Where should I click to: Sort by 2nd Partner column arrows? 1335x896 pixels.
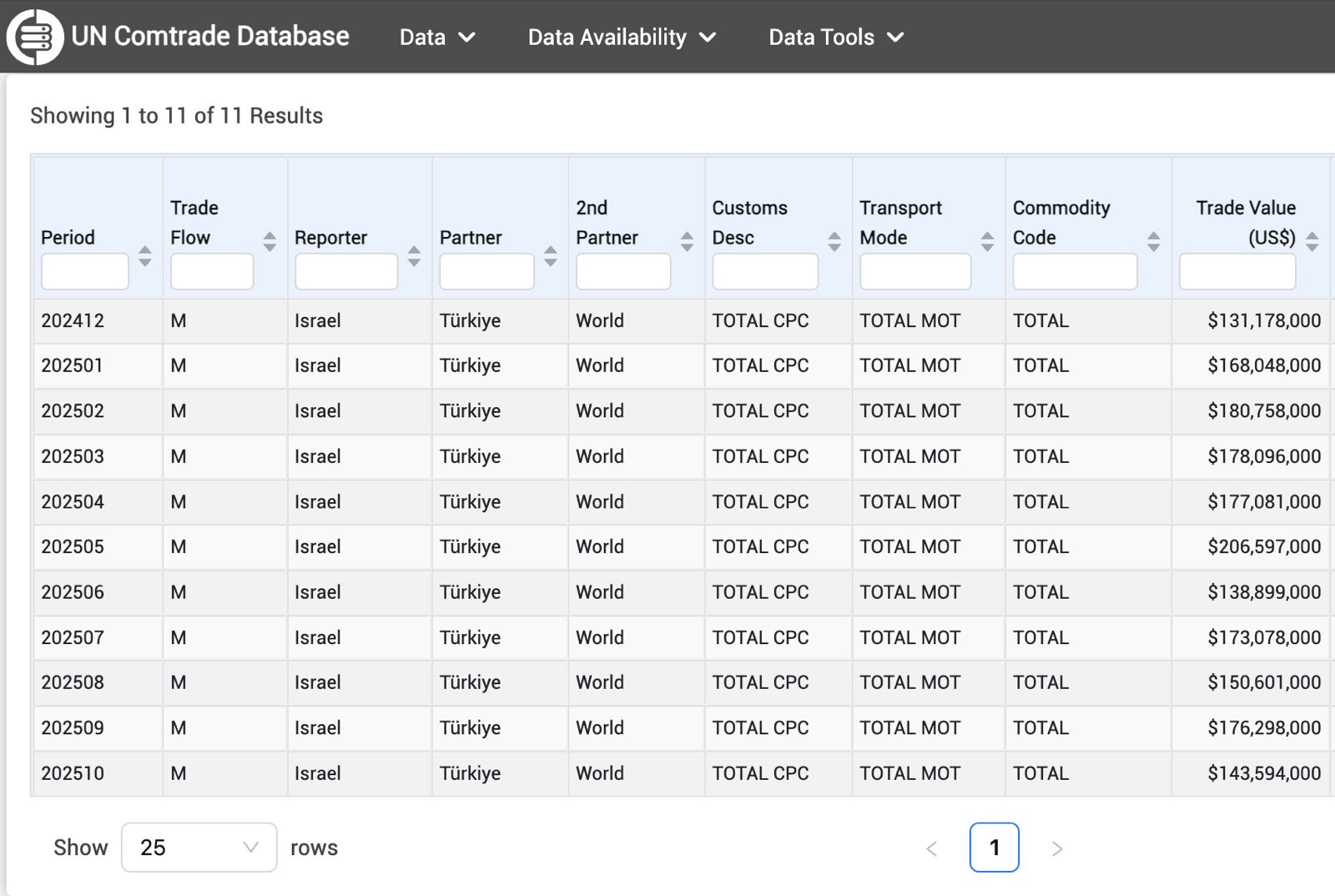point(687,242)
